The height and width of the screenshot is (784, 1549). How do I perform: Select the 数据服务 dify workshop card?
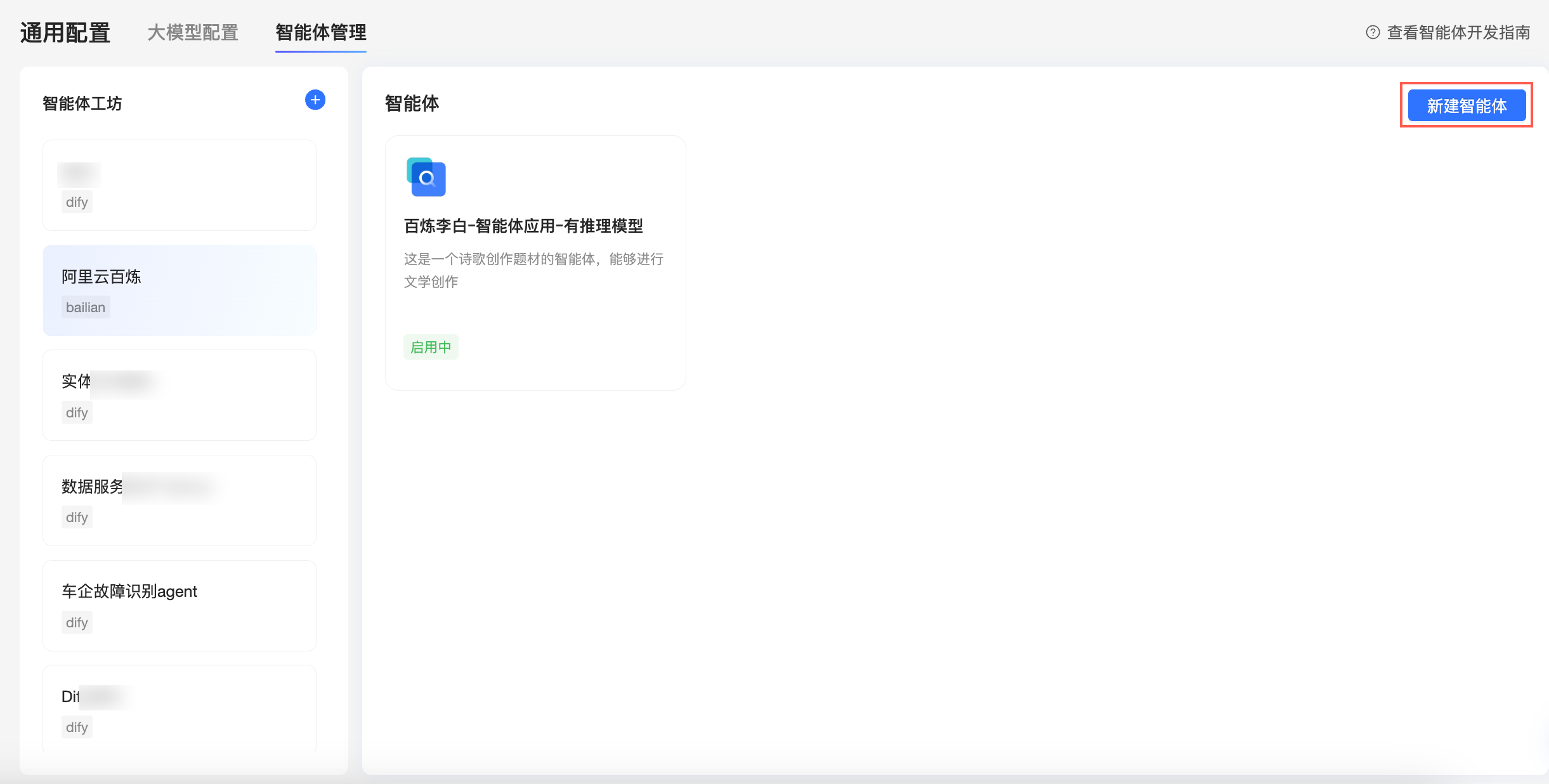(180, 500)
